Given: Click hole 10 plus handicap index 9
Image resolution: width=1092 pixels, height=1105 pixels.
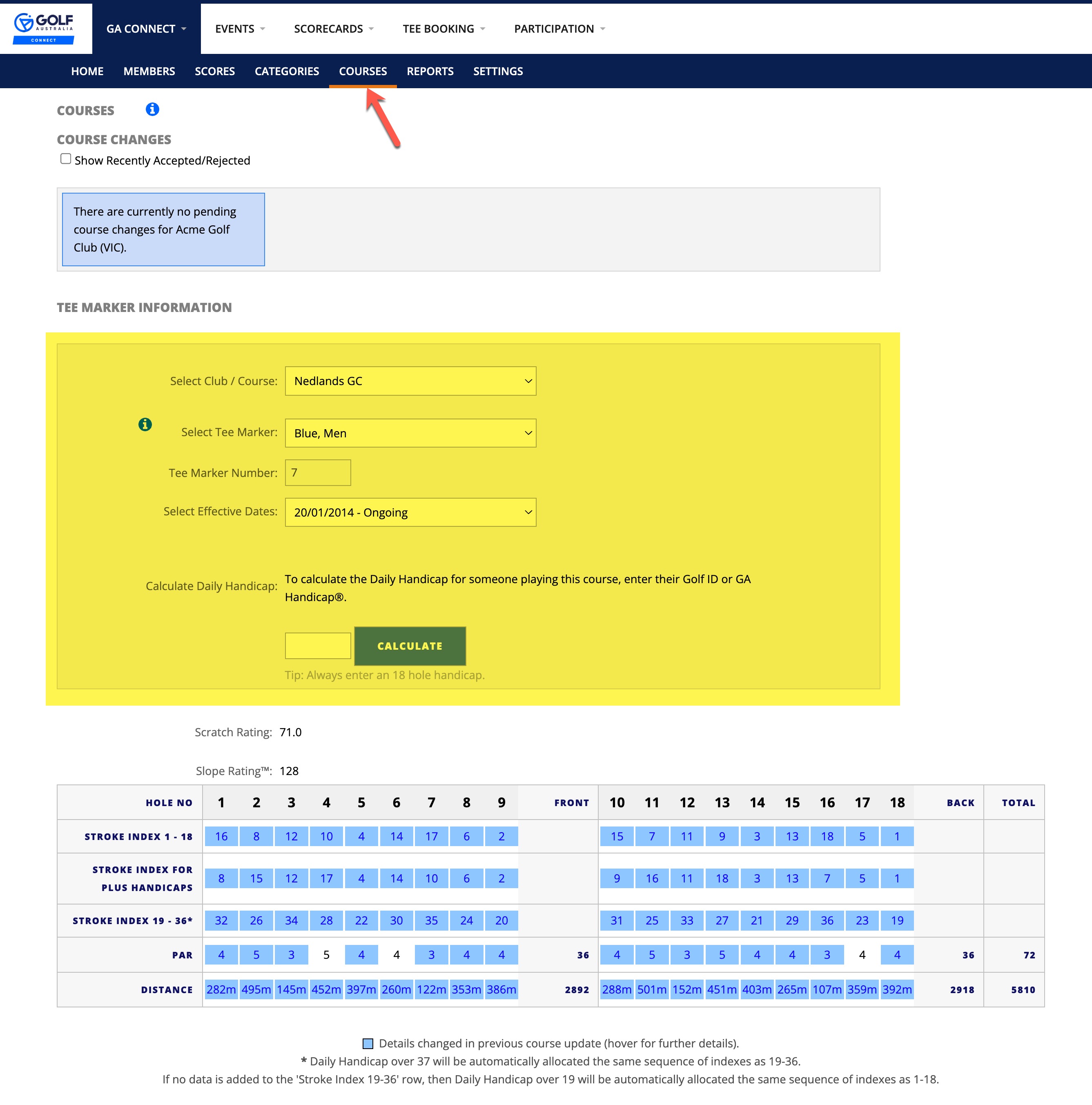Looking at the screenshot, I should [x=617, y=878].
